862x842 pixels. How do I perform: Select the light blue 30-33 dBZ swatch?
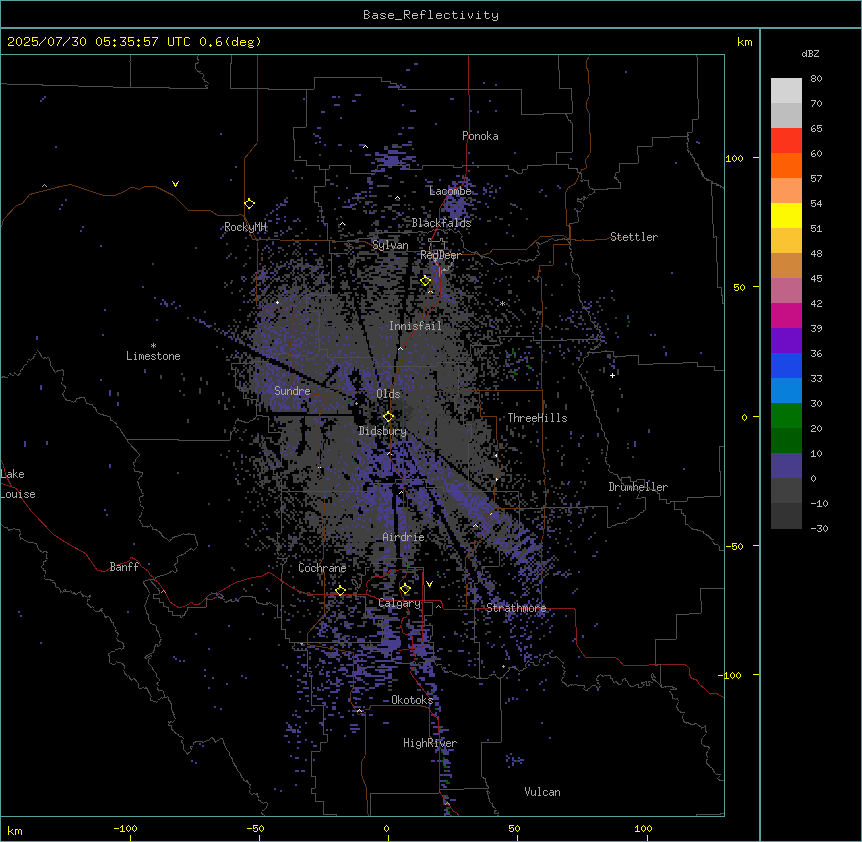point(786,390)
